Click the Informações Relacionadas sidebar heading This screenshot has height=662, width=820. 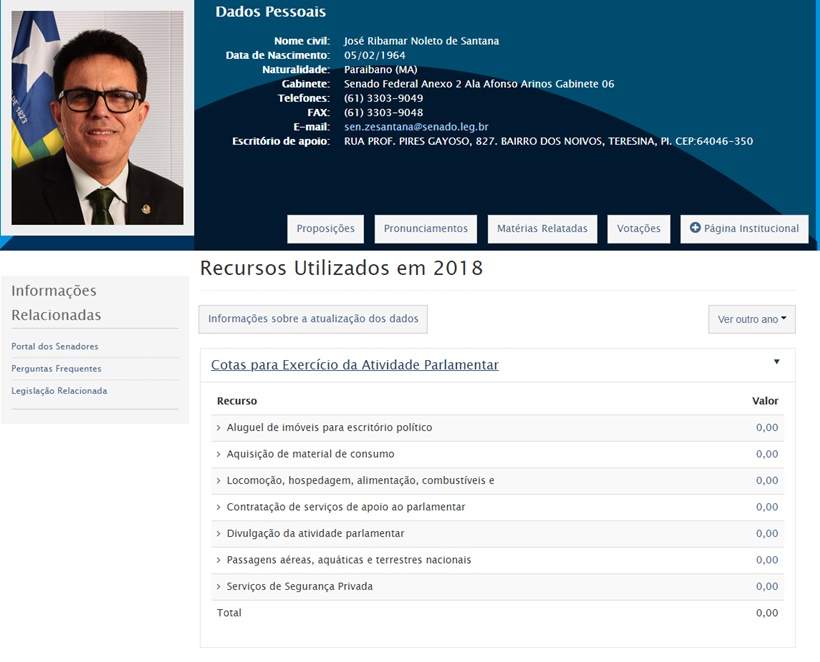click(56, 303)
